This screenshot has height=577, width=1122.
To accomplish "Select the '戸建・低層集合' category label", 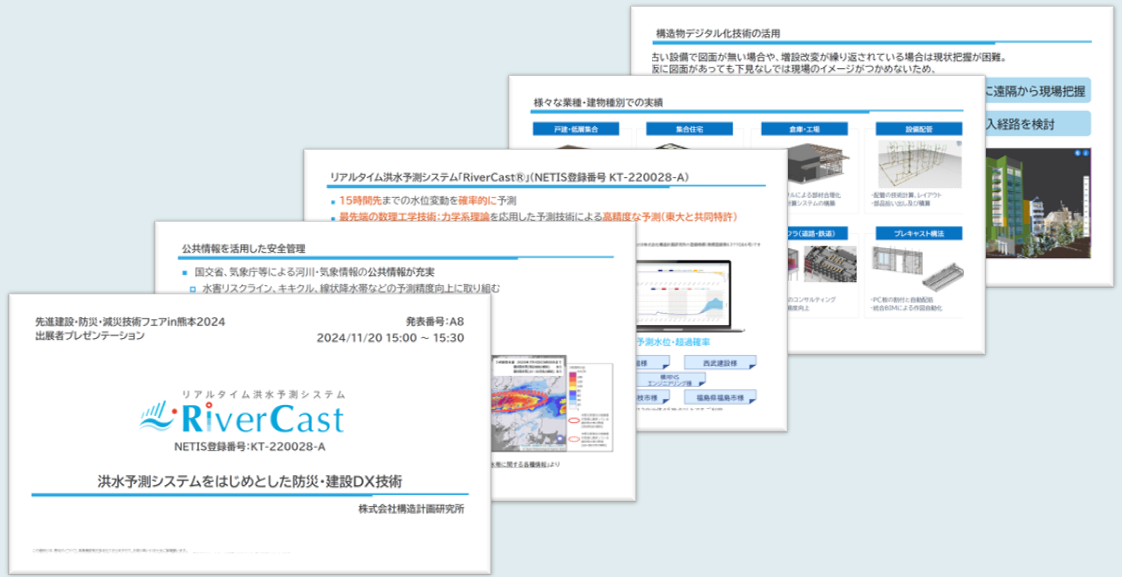I will coord(575,129).
